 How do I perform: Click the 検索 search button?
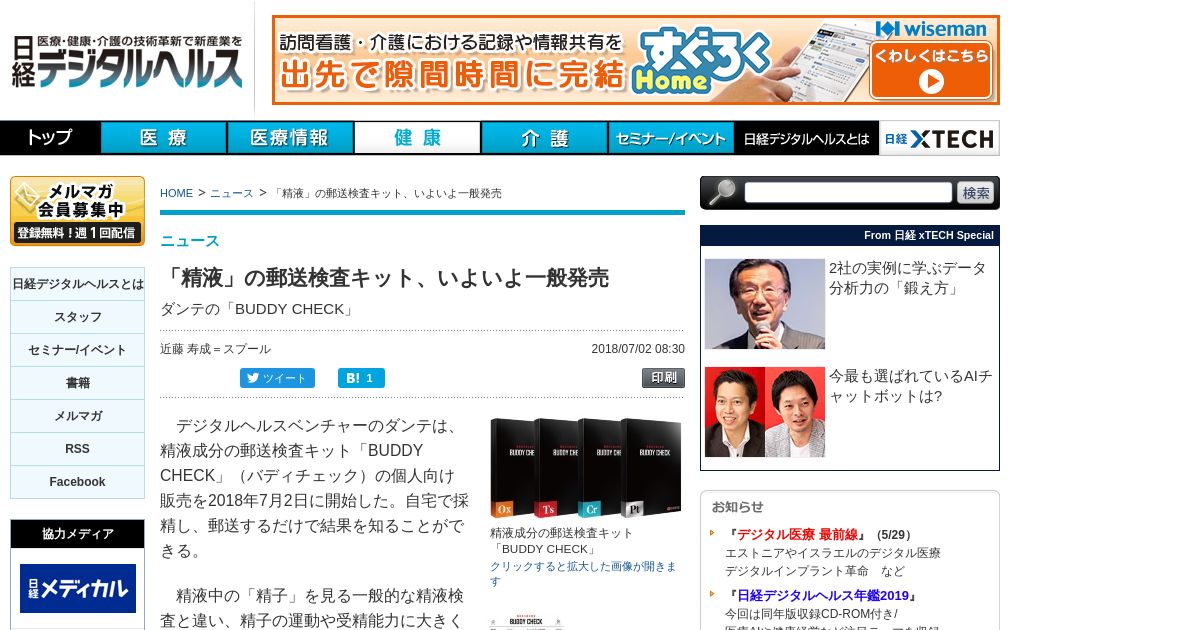975,193
